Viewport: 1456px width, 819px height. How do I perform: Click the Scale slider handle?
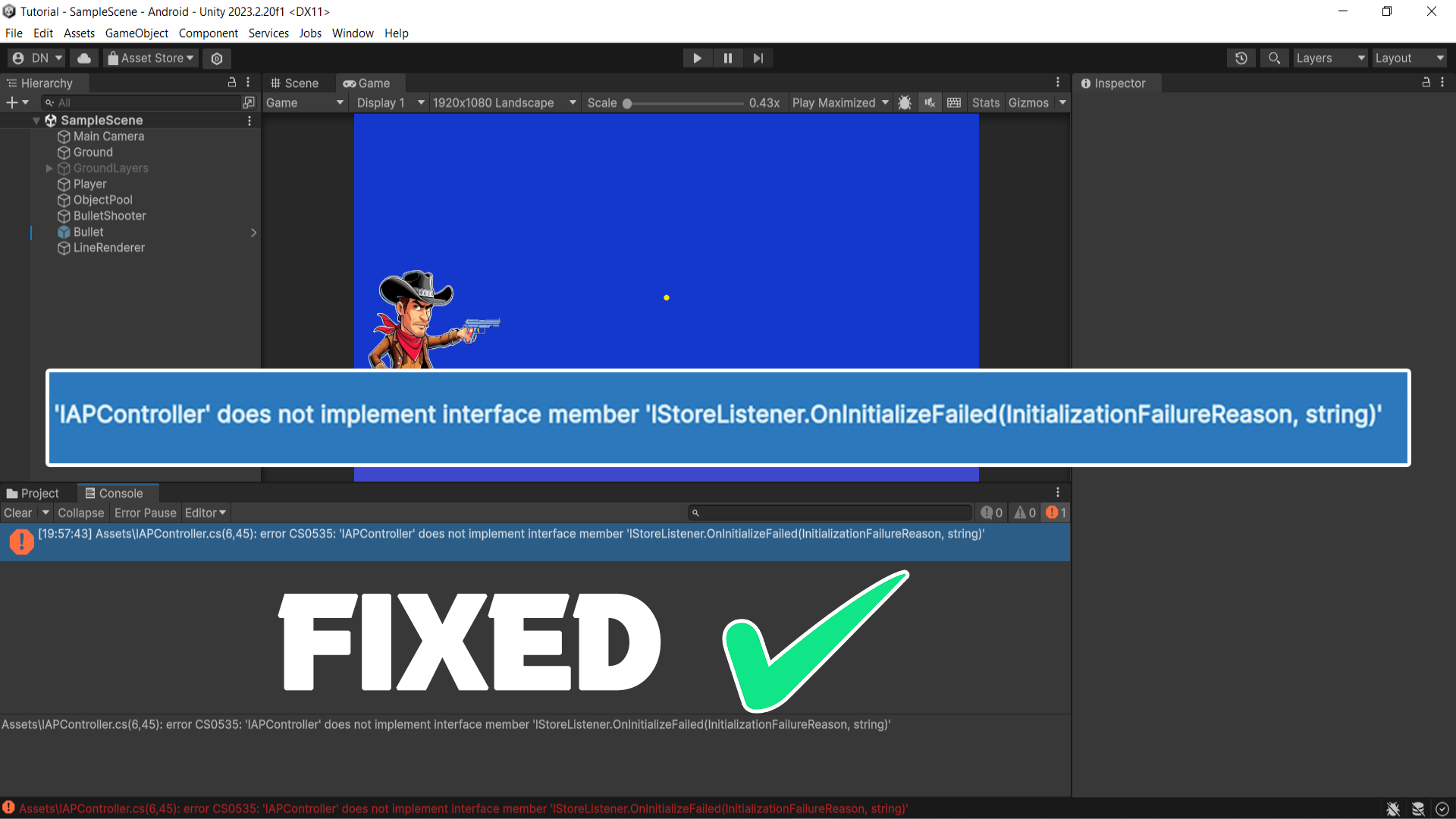(x=627, y=104)
